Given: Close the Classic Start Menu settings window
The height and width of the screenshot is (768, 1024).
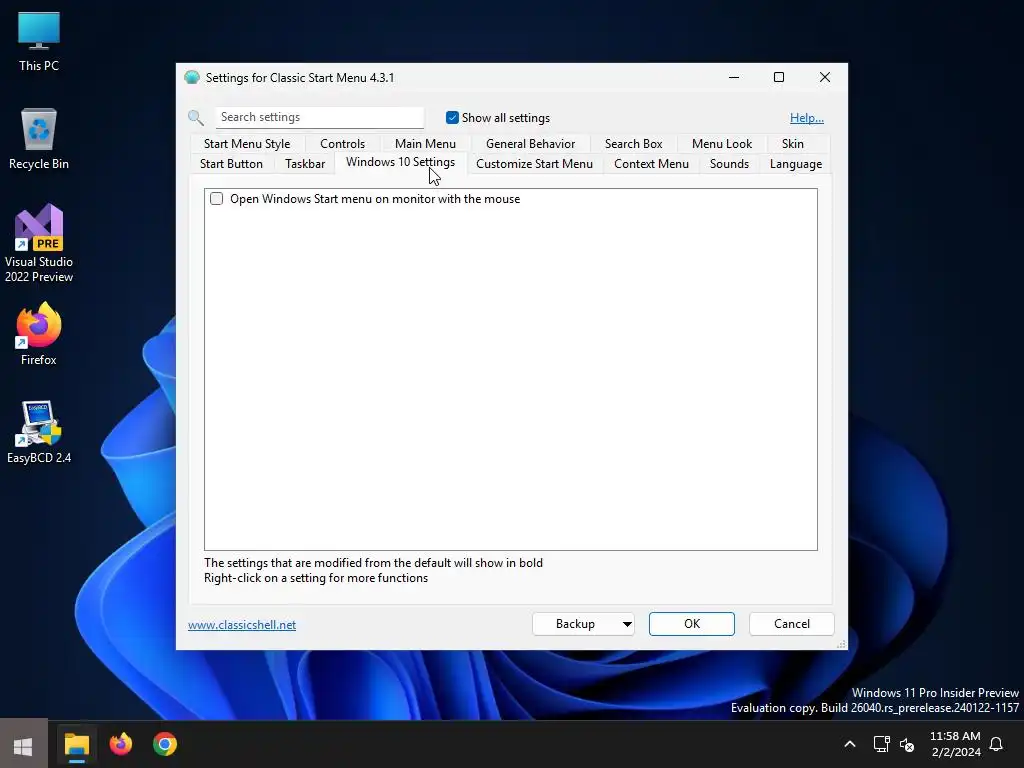Looking at the screenshot, I should click(x=825, y=77).
